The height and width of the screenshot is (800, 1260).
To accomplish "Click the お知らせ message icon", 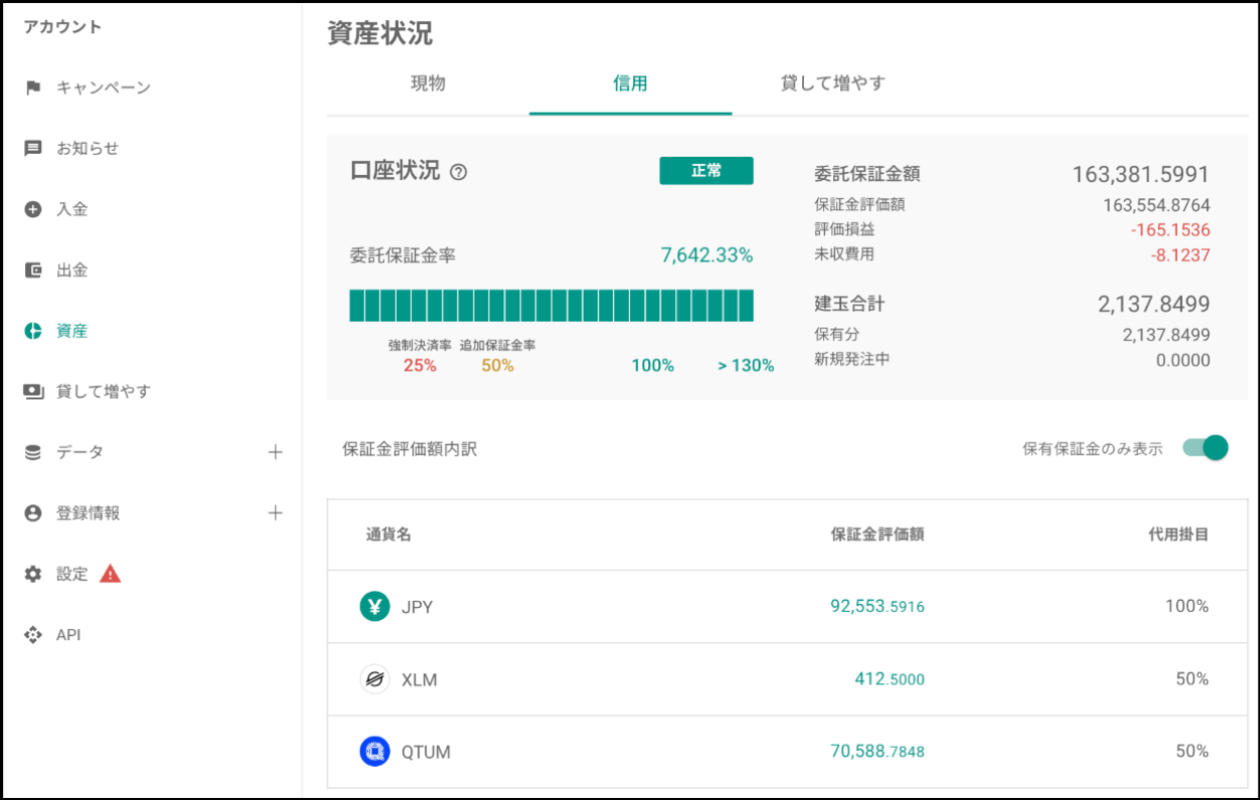I will pos(33,148).
